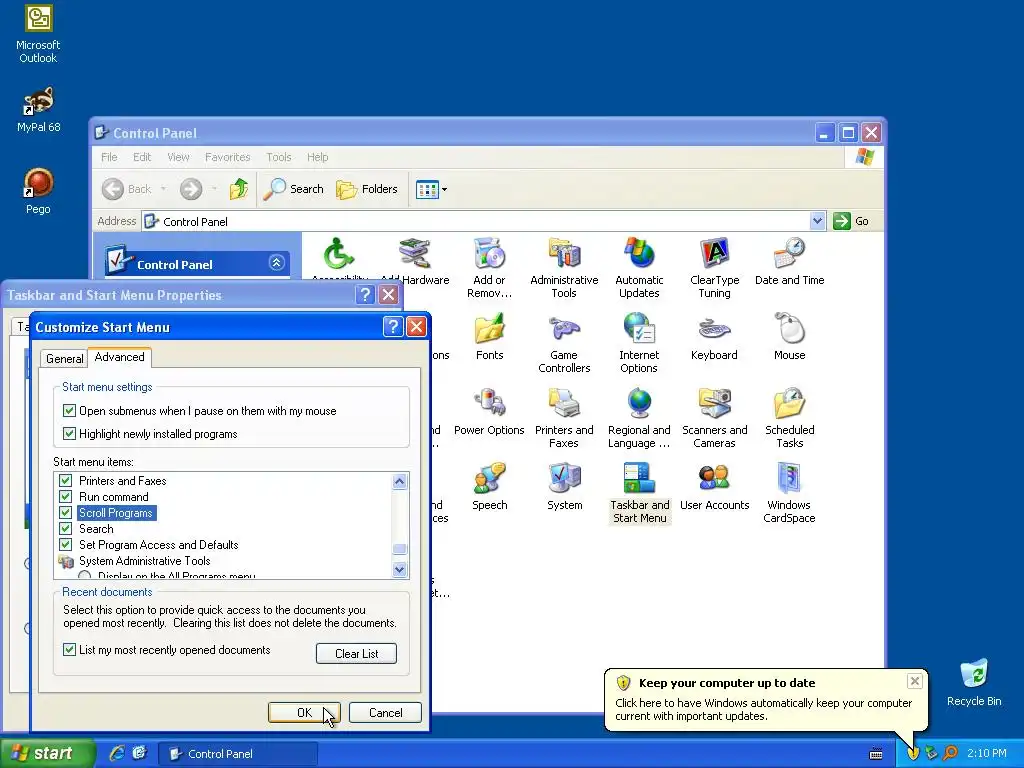The image size is (1024, 768).
Task: Open the Edit menu
Action: [142, 157]
